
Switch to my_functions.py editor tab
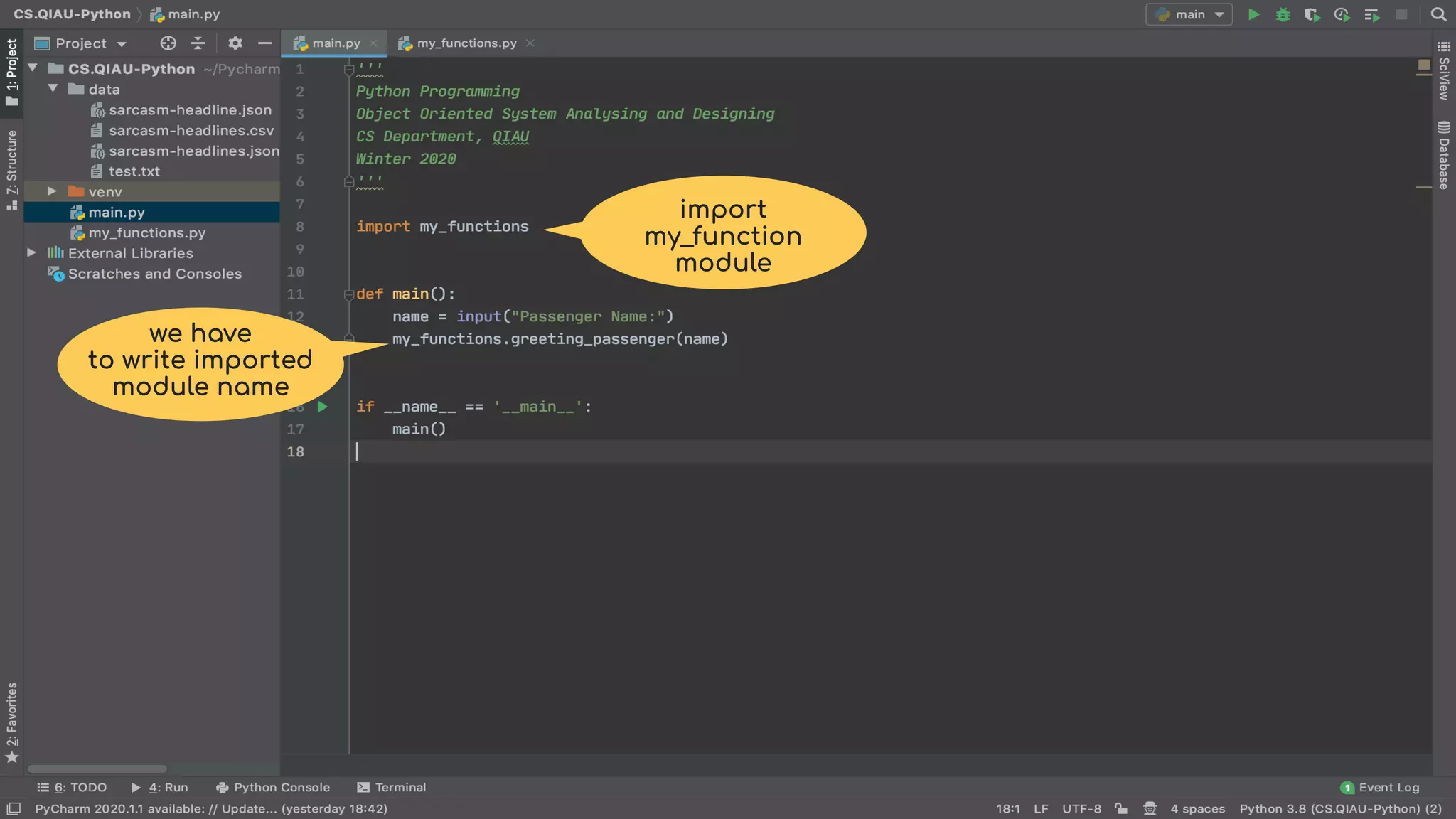coord(466,43)
